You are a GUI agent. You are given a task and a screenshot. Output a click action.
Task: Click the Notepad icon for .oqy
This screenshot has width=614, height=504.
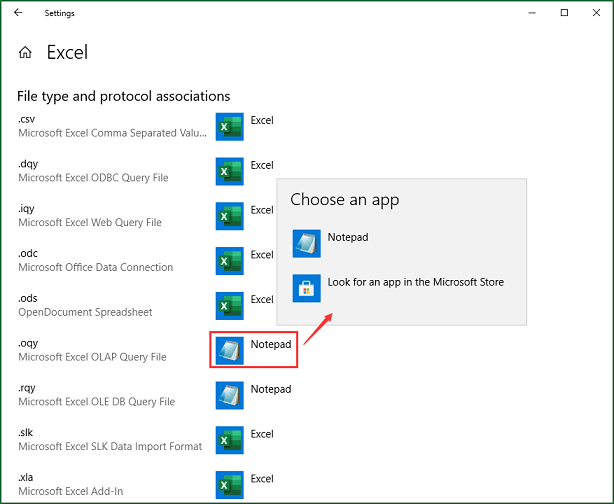[x=229, y=350]
